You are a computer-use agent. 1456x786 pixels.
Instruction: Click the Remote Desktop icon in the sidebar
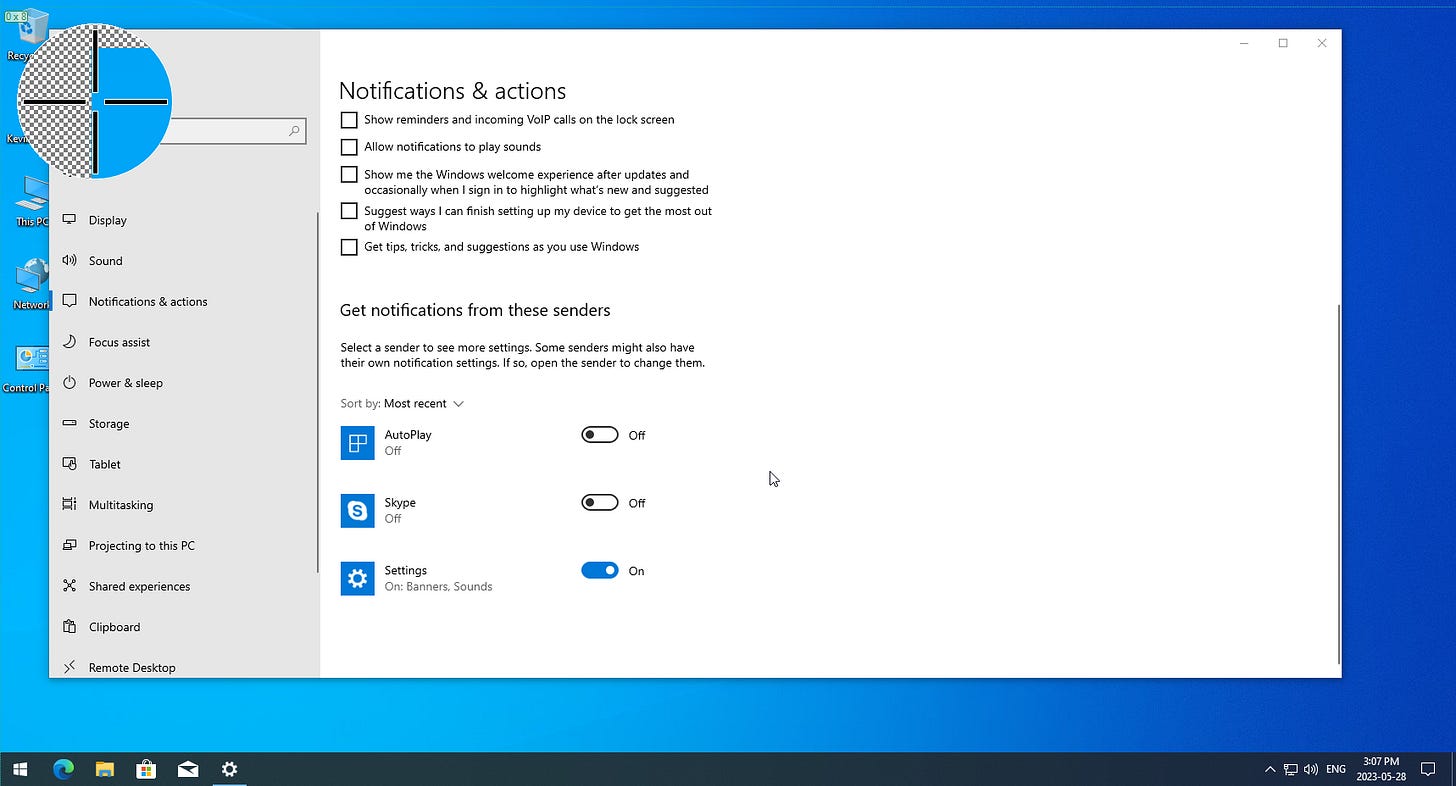69,667
